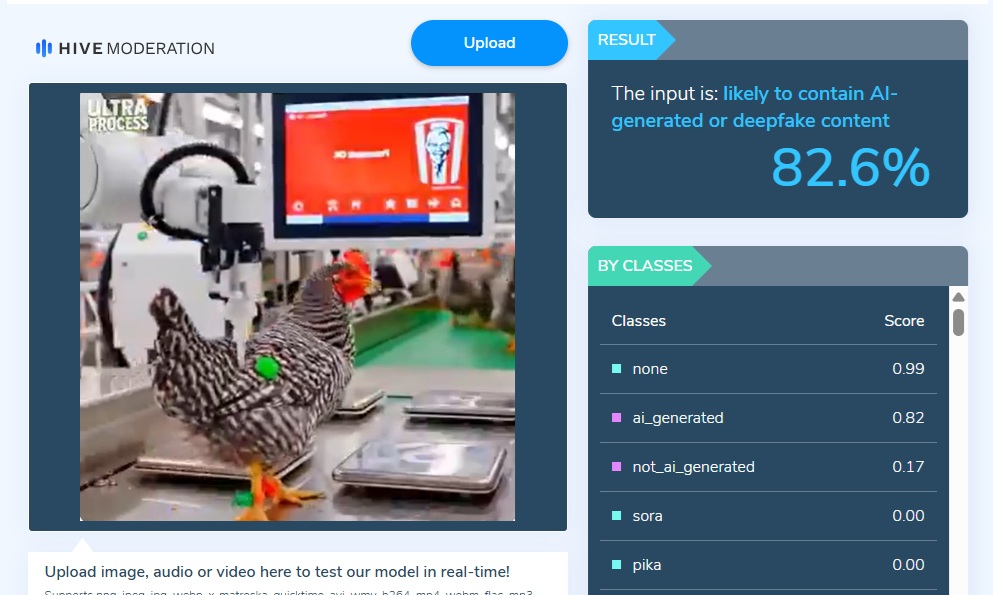Click the purple marker beside ai_generated
Screen dimensions: 993x595
[616, 418]
